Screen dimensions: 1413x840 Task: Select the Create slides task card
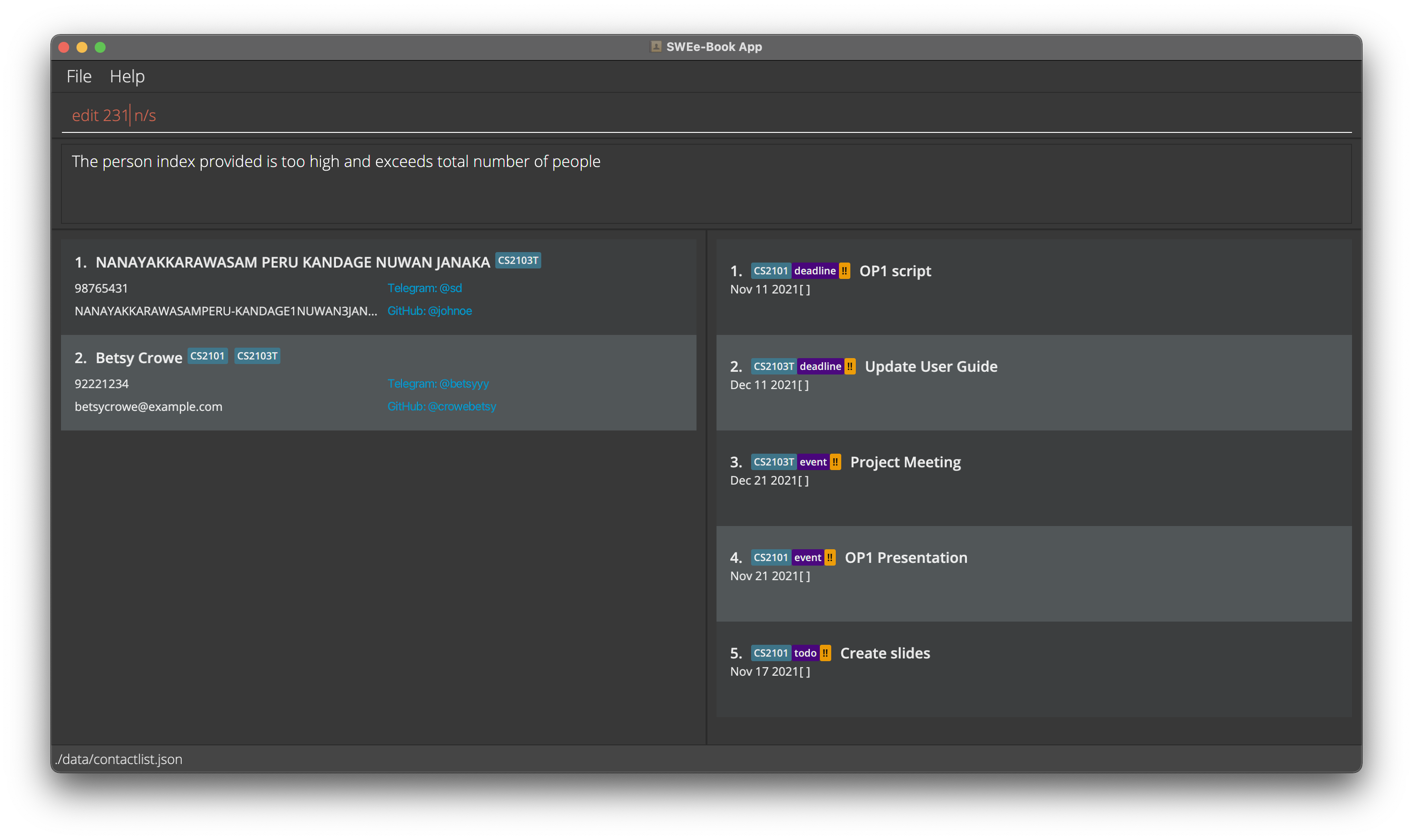pos(1076,679)
